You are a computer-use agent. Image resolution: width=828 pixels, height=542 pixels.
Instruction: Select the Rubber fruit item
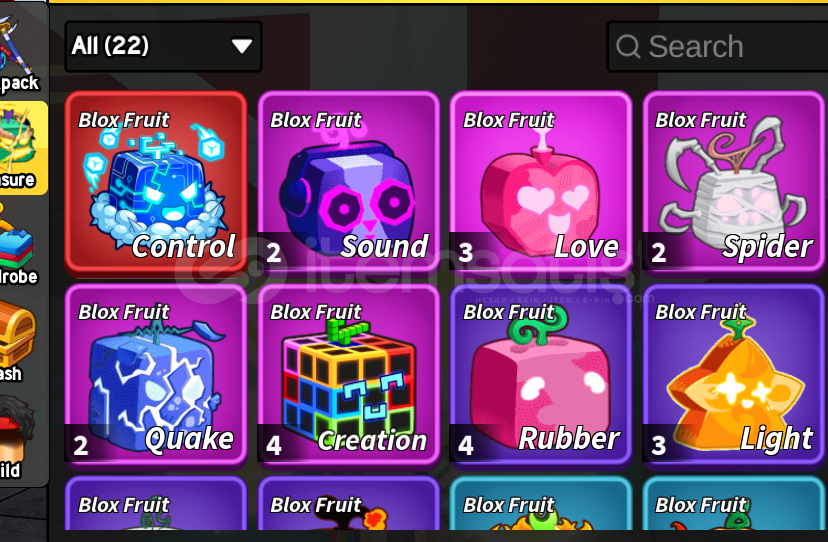[x=541, y=374]
